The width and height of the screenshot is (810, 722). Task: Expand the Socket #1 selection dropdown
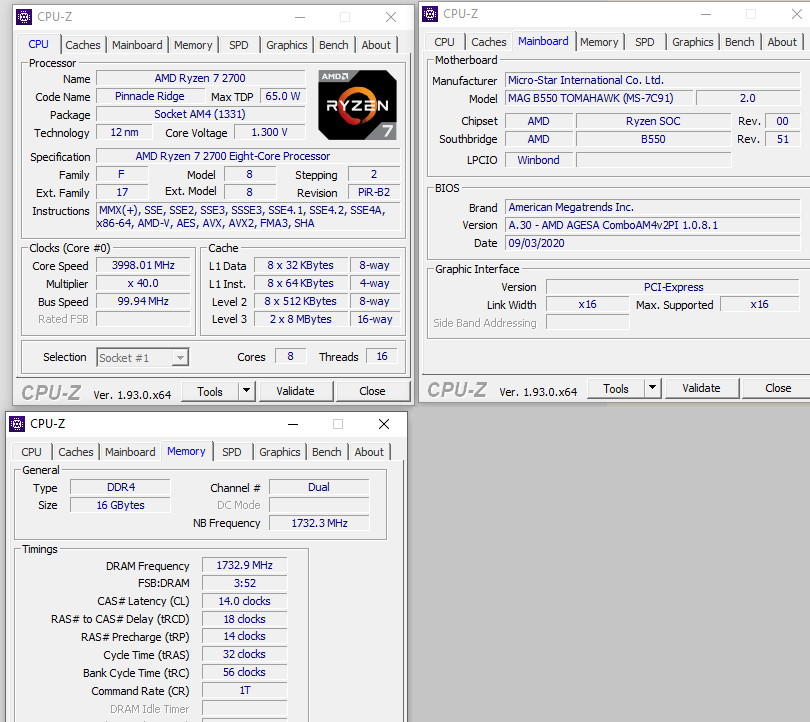(x=180, y=357)
